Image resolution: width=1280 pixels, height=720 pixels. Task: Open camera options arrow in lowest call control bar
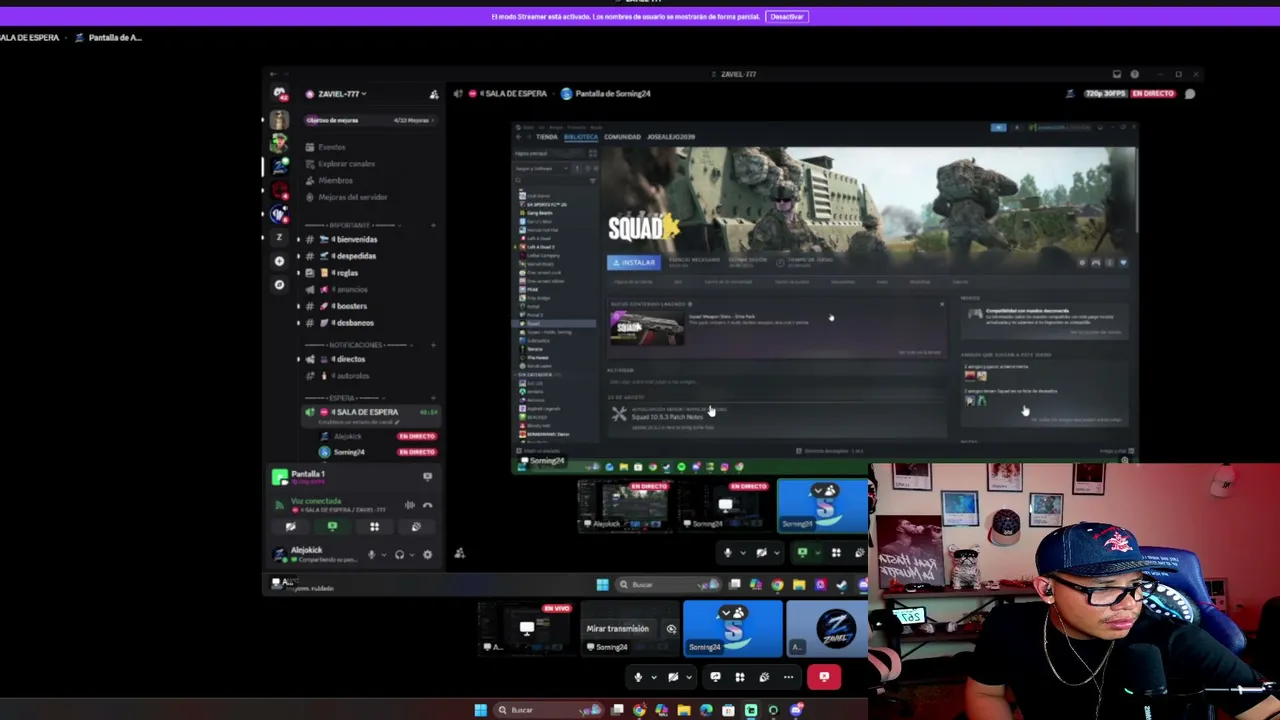tap(688, 678)
